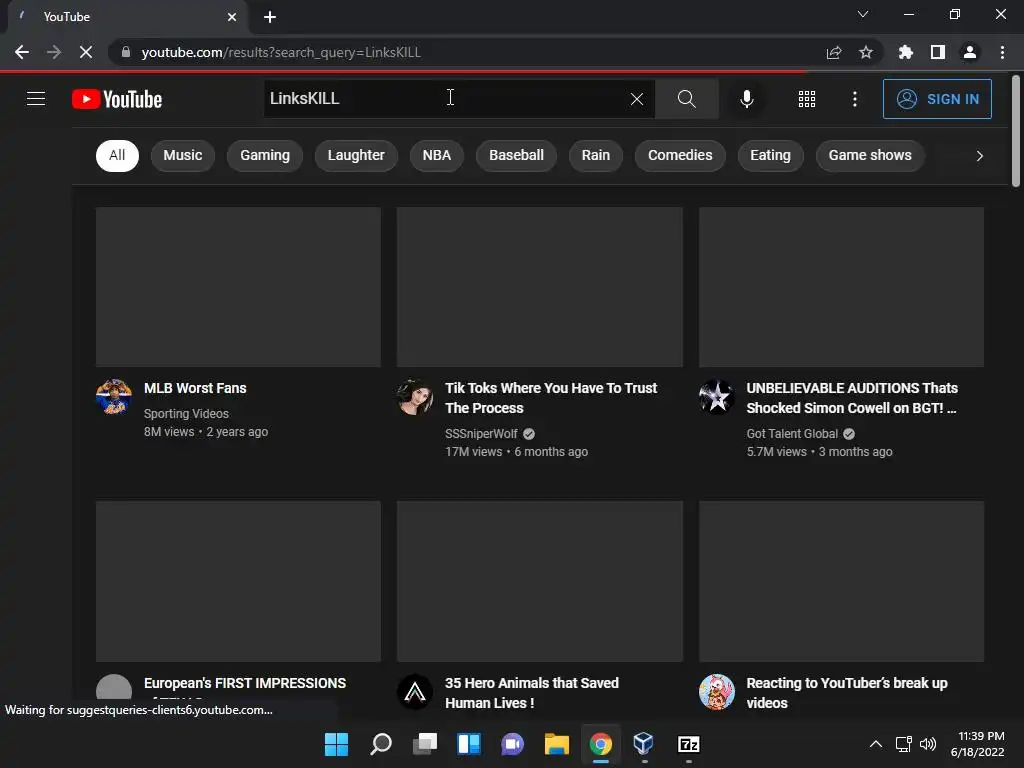Select the NBA filter chip
Image resolution: width=1024 pixels, height=768 pixels.
pyautogui.click(x=436, y=155)
